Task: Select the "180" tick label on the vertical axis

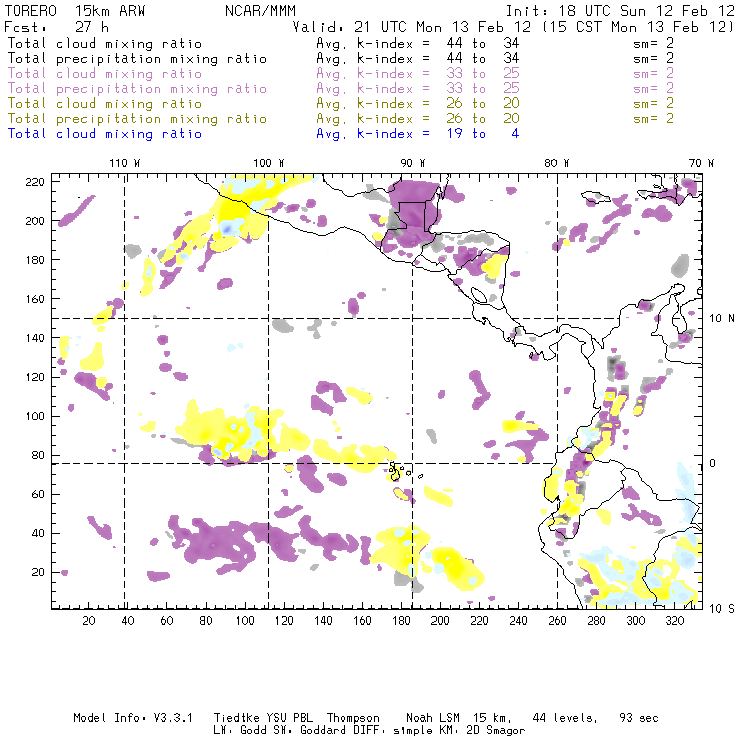Action: (35, 260)
